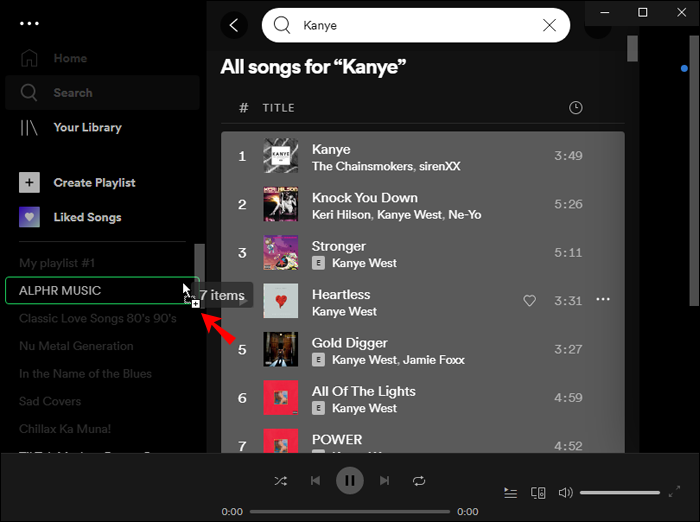The width and height of the screenshot is (700, 522).
Task: Open Nu Metal Generation playlist
Action: click(76, 346)
